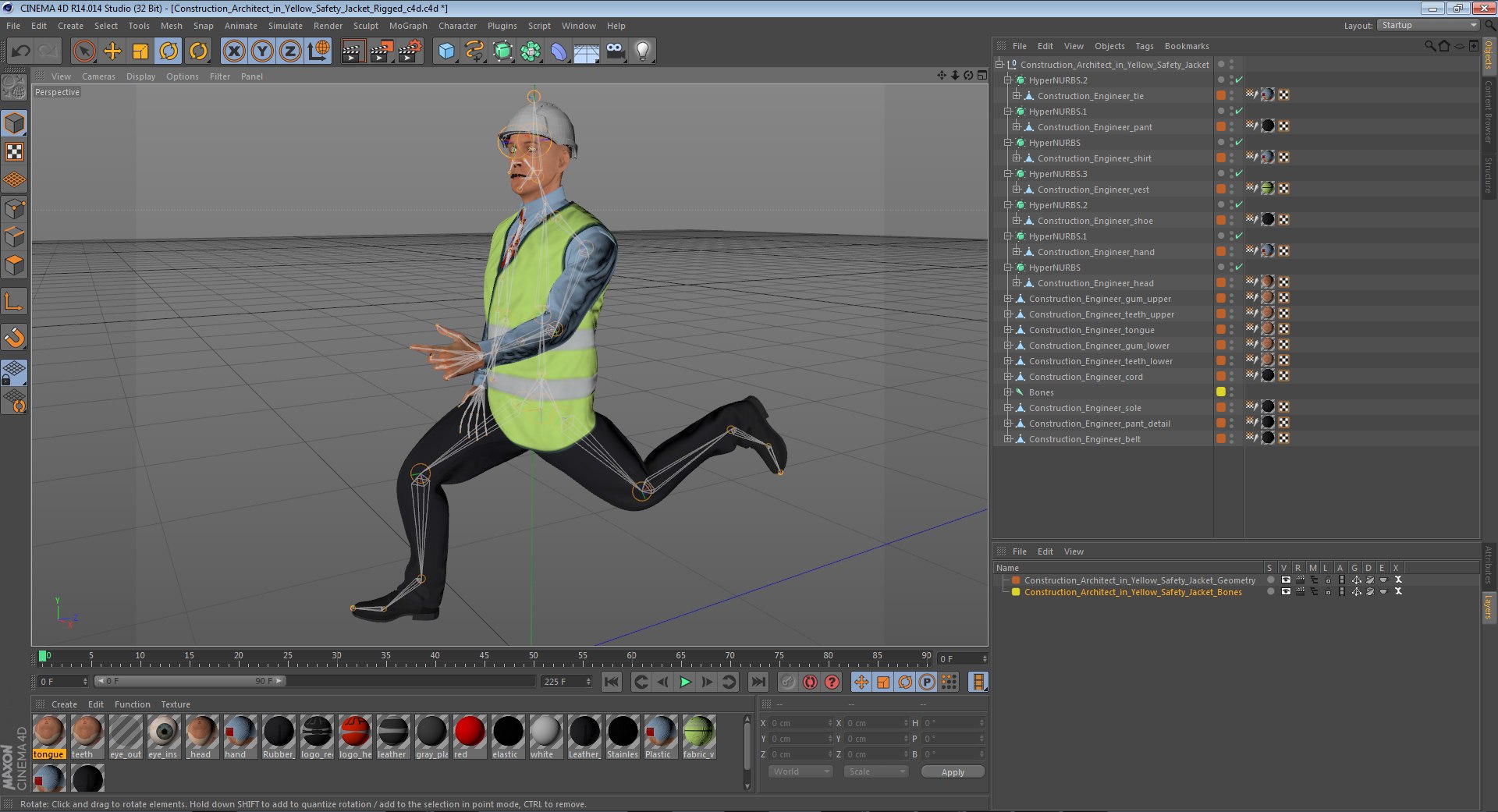
Task: Click Render View clapperboard icon
Action: point(353,51)
